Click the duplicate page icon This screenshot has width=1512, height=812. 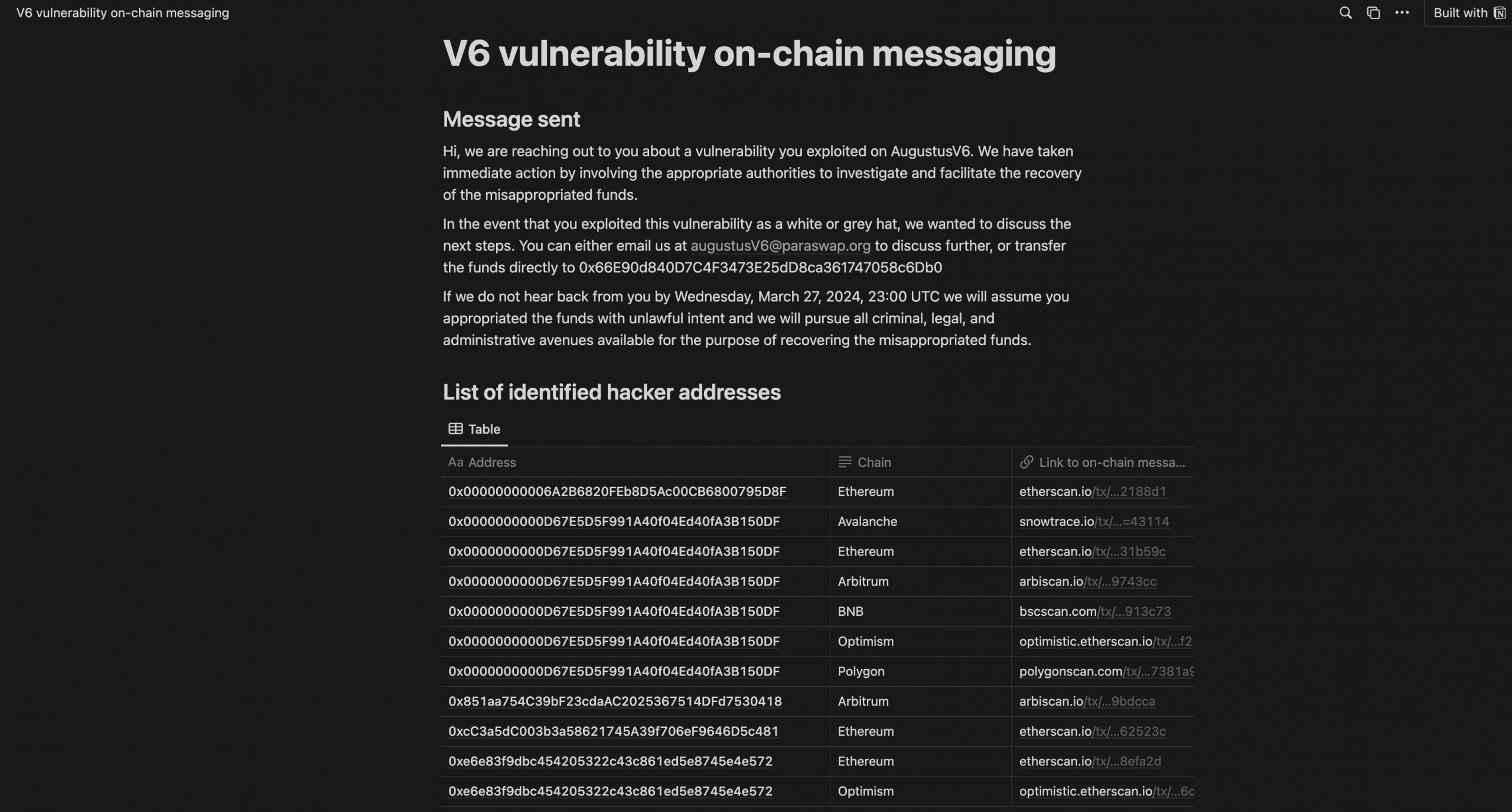pos(1374,12)
